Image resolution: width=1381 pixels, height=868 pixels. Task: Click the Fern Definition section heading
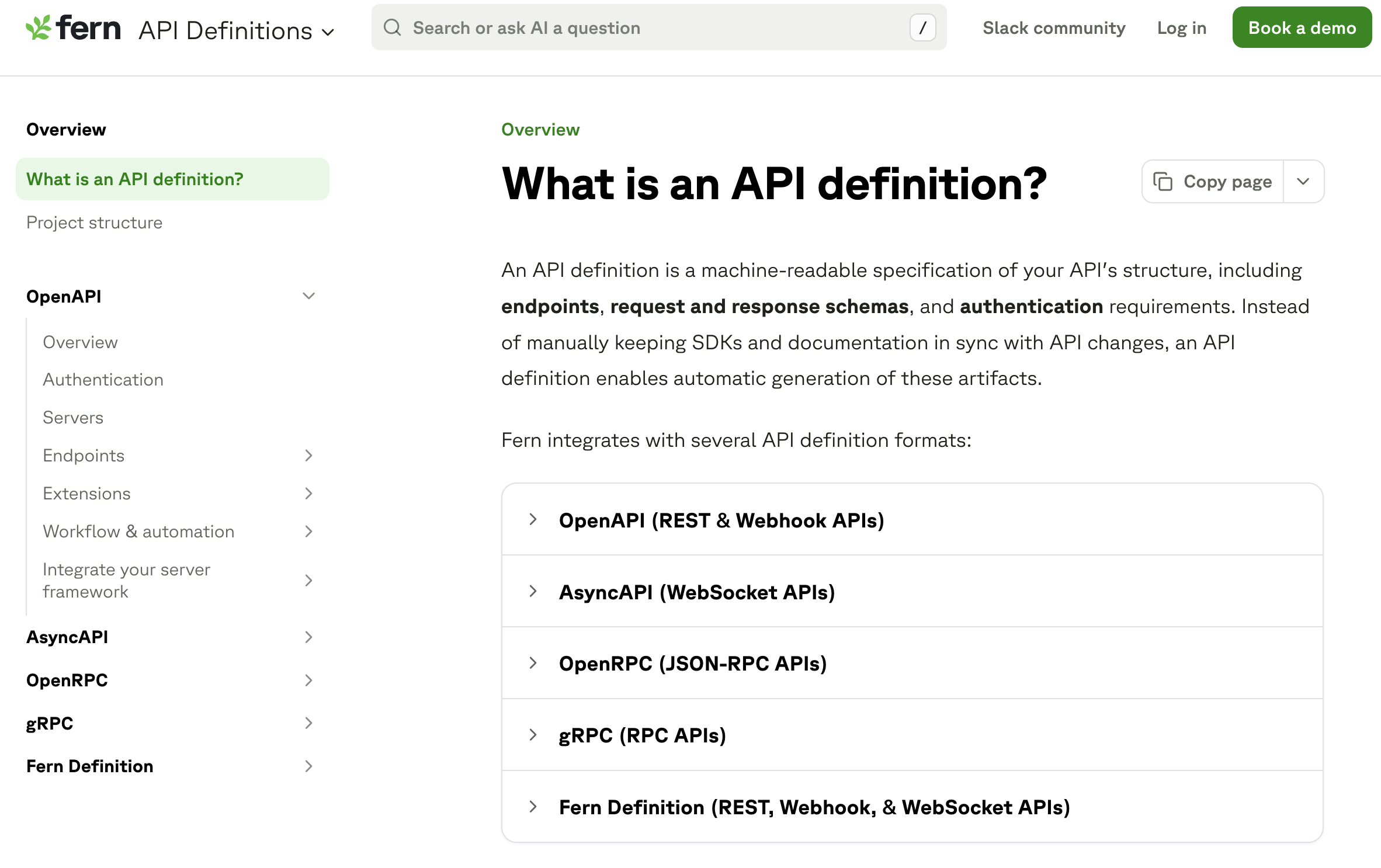pos(90,766)
